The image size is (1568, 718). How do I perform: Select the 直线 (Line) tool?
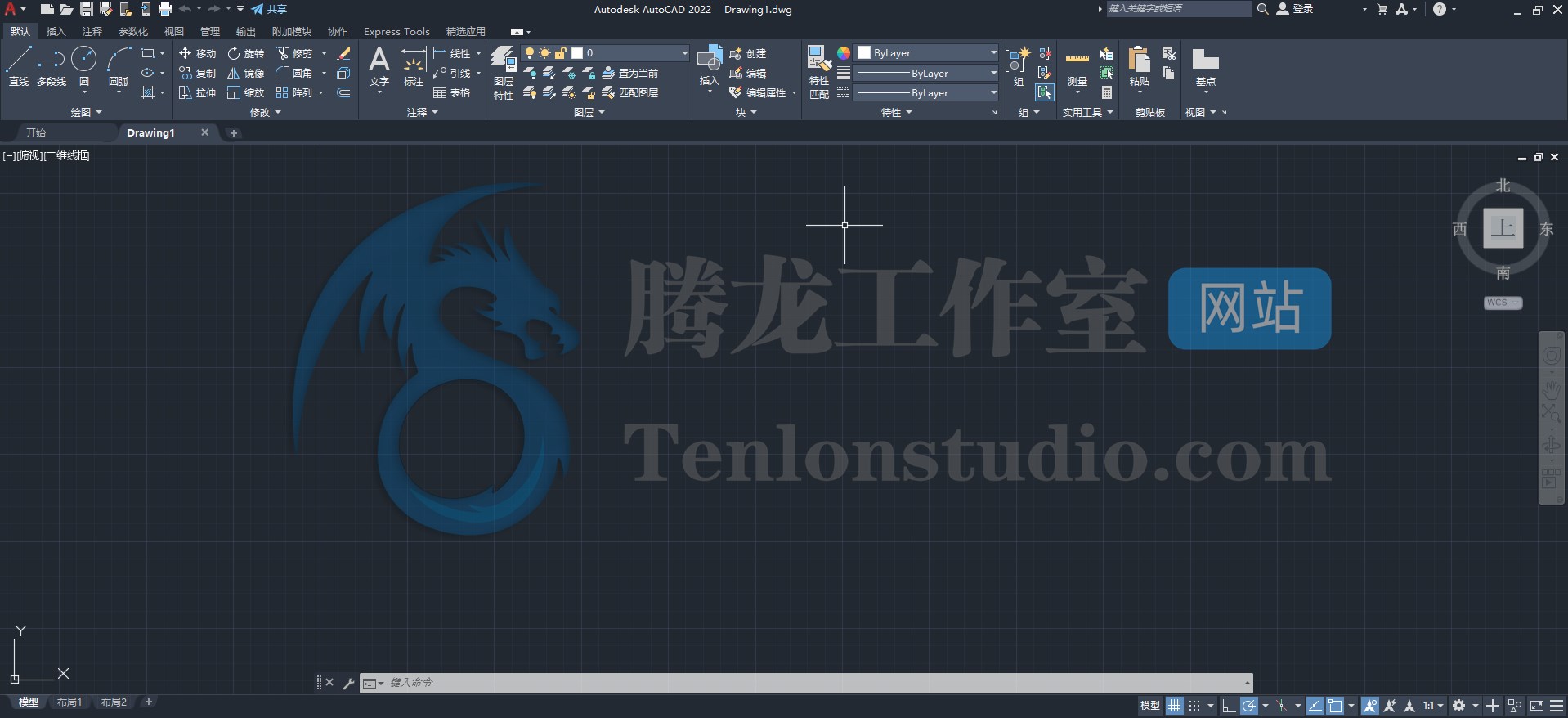pos(19,66)
